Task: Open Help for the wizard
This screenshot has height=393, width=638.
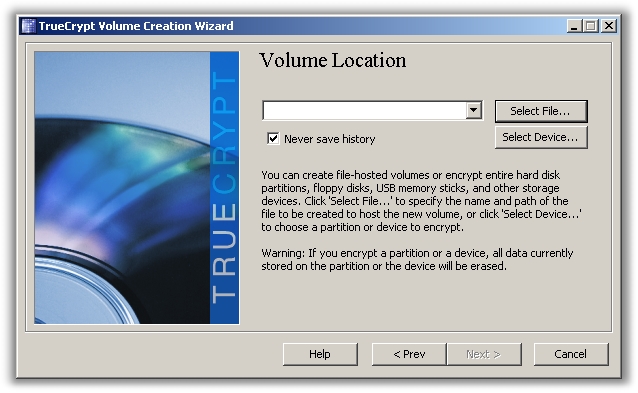Action: 320,354
